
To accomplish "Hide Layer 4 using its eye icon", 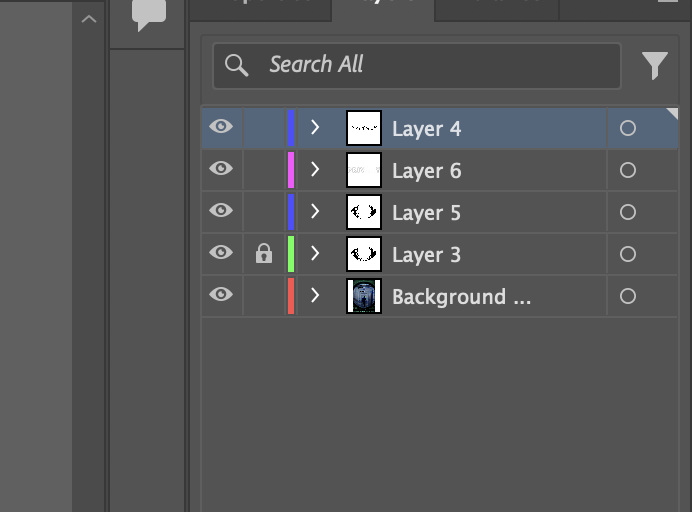I will [221, 127].
